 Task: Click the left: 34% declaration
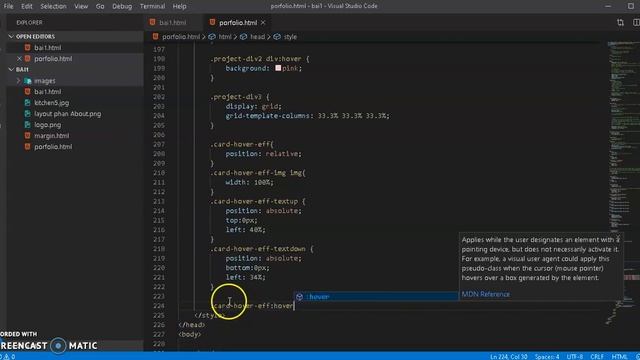click(x=245, y=277)
